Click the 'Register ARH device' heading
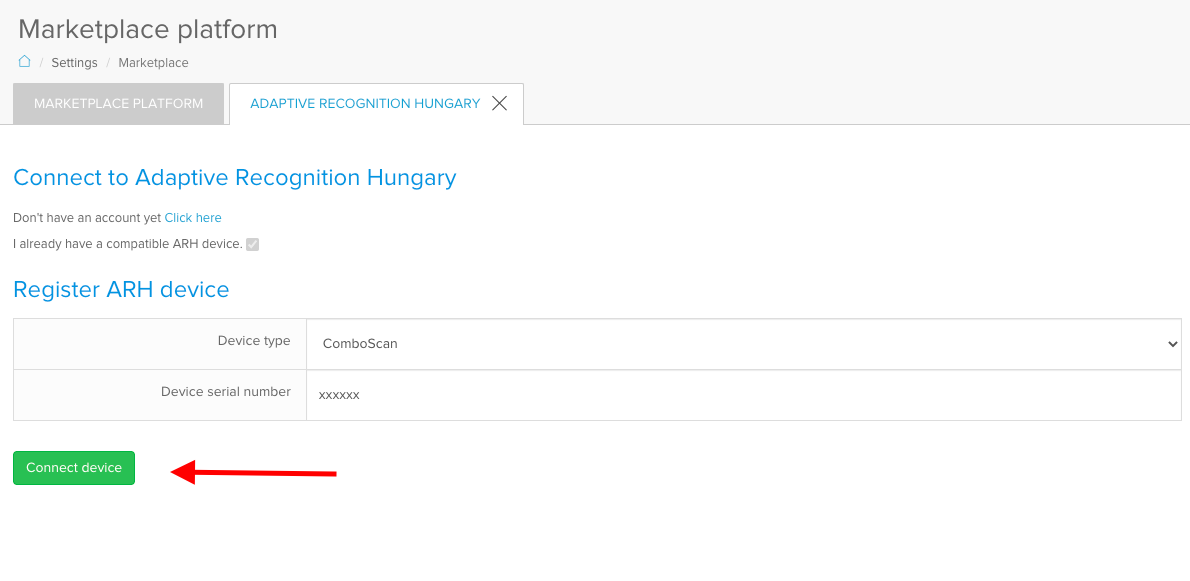This screenshot has width=1190, height=581. [x=121, y=290]
